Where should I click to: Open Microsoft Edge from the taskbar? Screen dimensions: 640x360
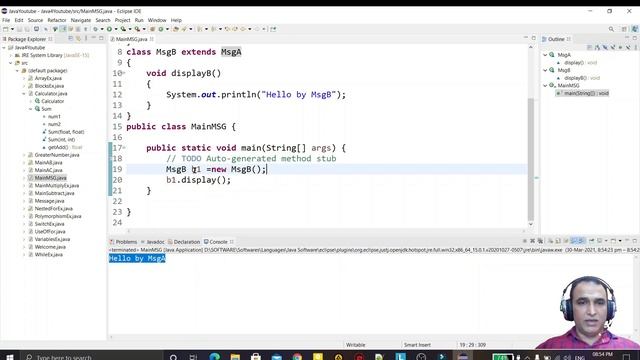click(x=214, y=357)
